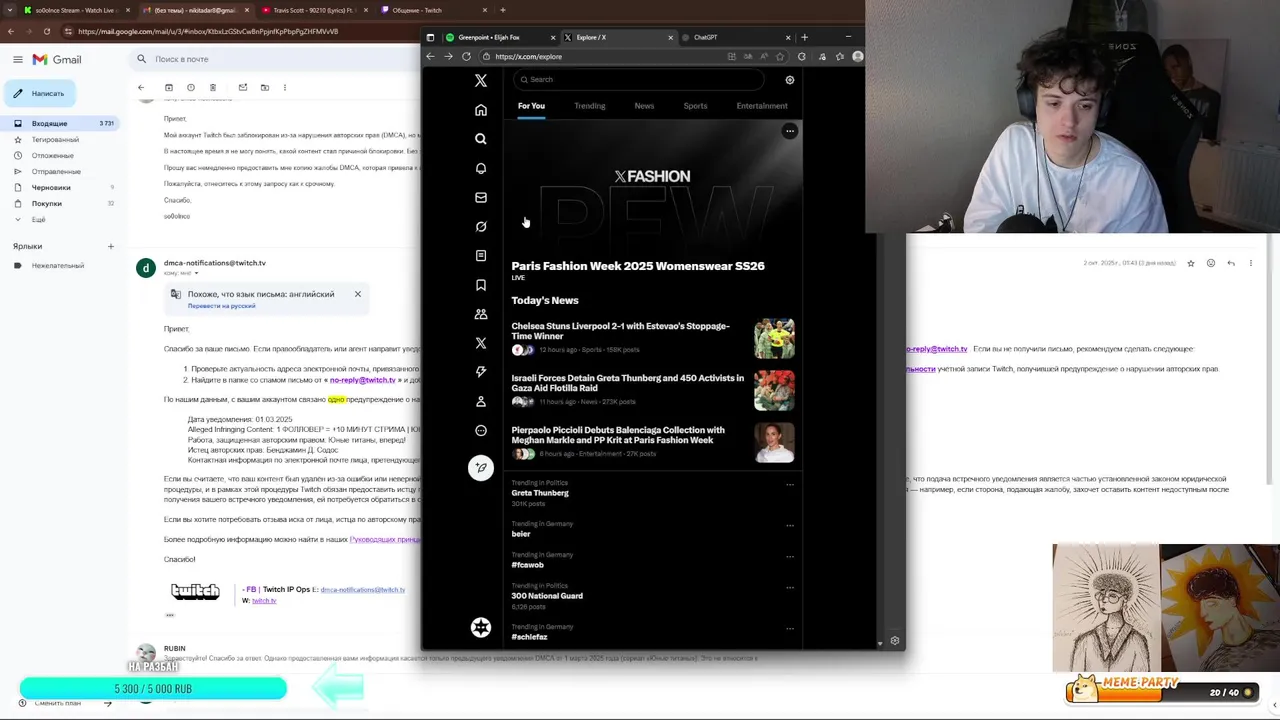1280x720 pixels.
Task: Click Gmail back-to-inbox arrow
Action: tap(141, 88)
